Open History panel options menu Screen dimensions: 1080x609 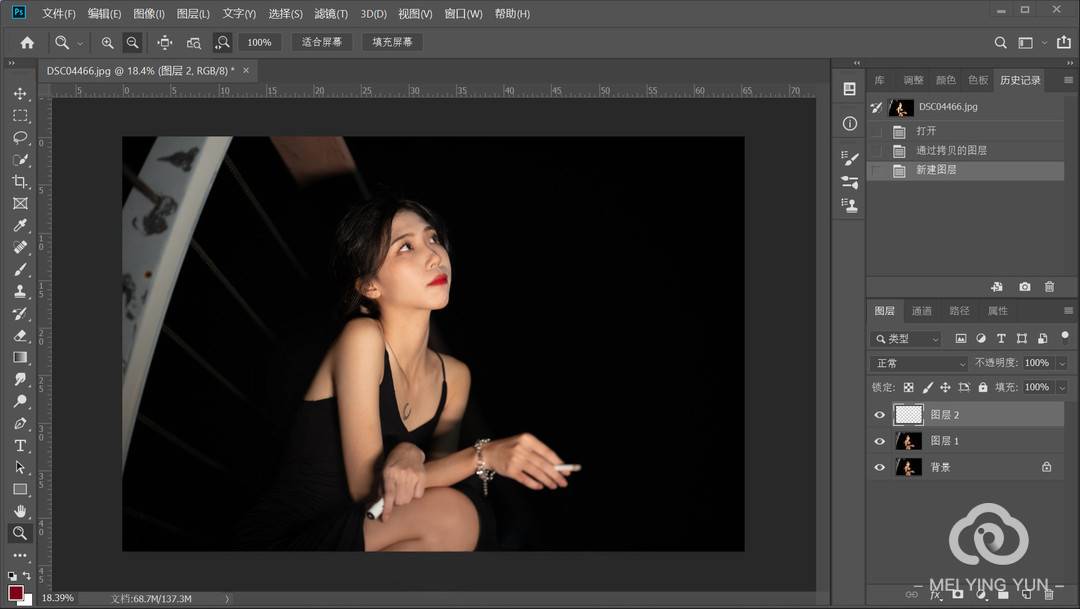(1068, 80)
